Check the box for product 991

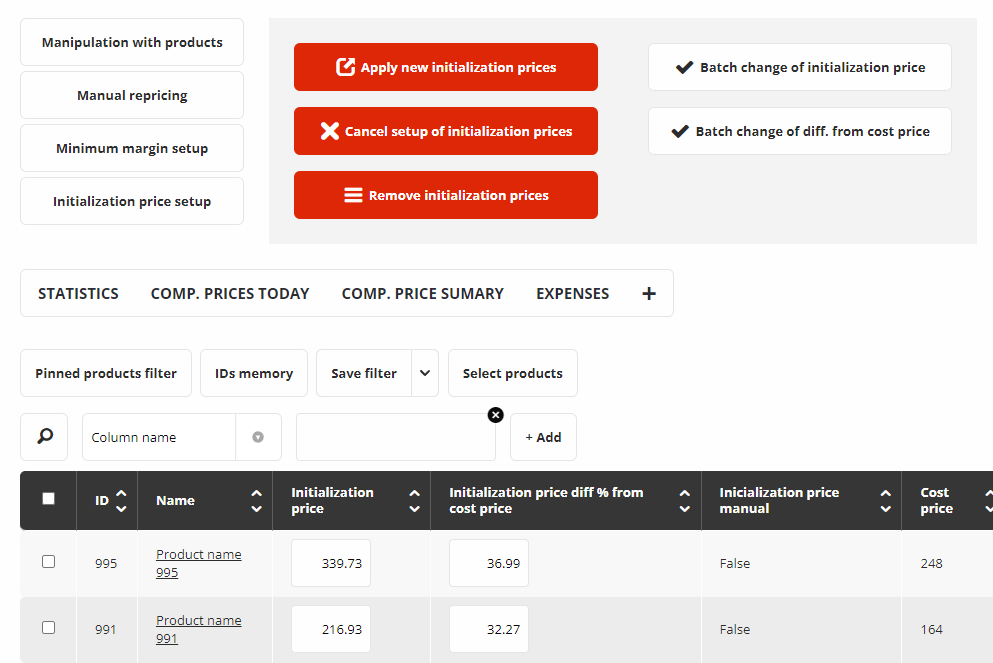[x=49, y=628]
